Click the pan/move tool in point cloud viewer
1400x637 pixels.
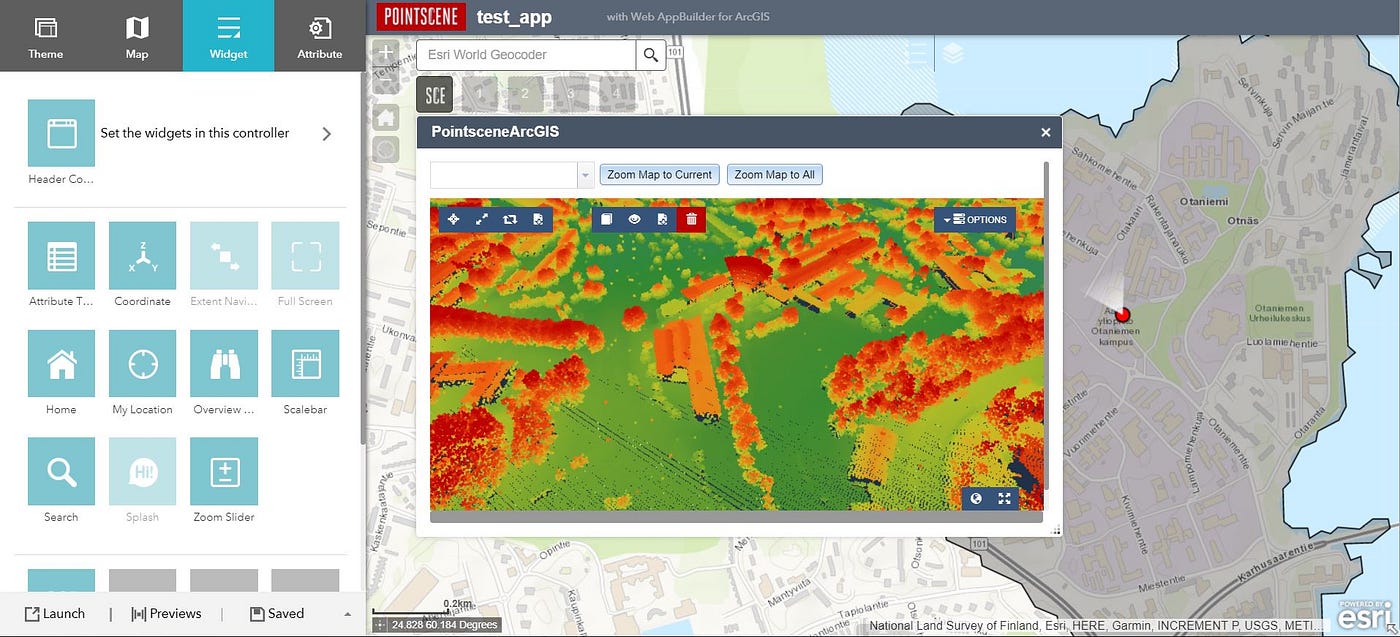(x=454, y=219)
